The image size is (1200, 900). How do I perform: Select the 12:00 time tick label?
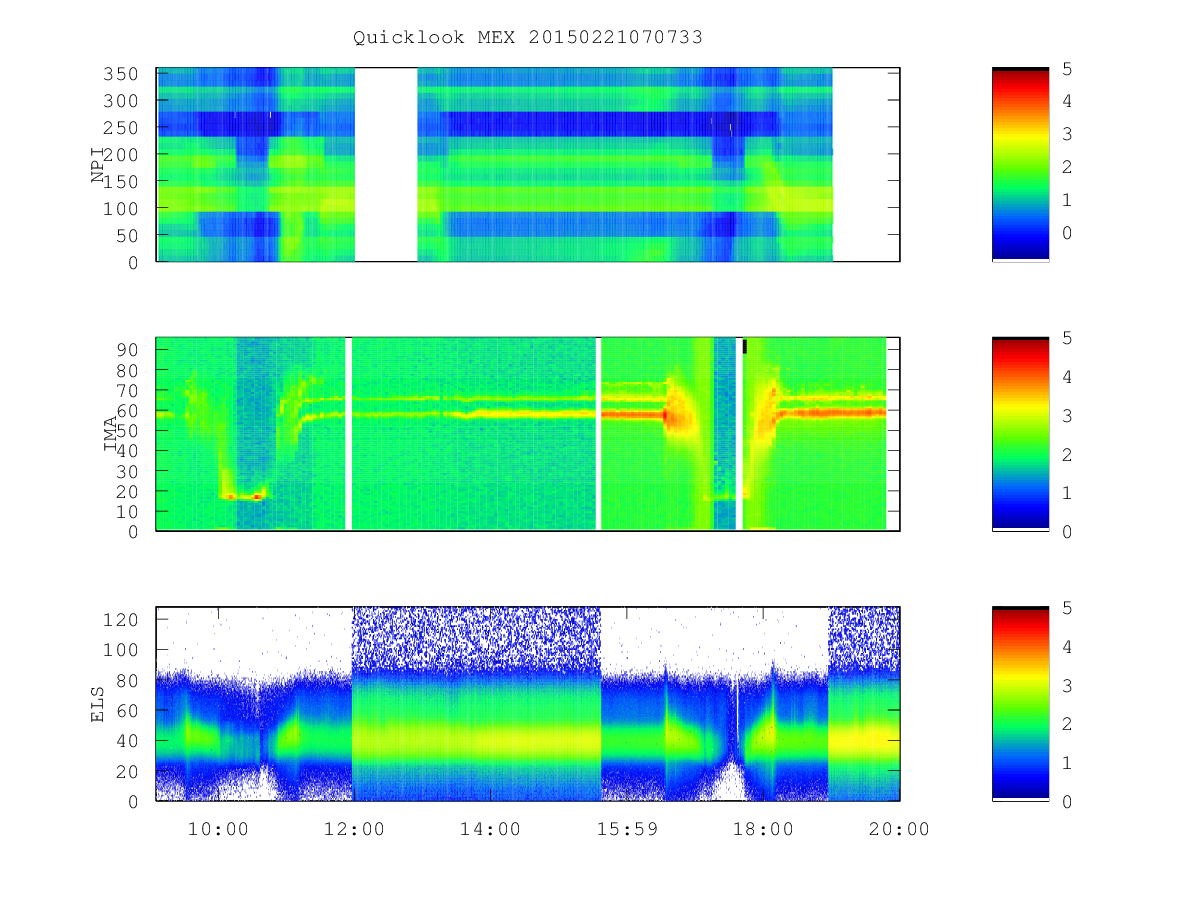coord(354,828)
